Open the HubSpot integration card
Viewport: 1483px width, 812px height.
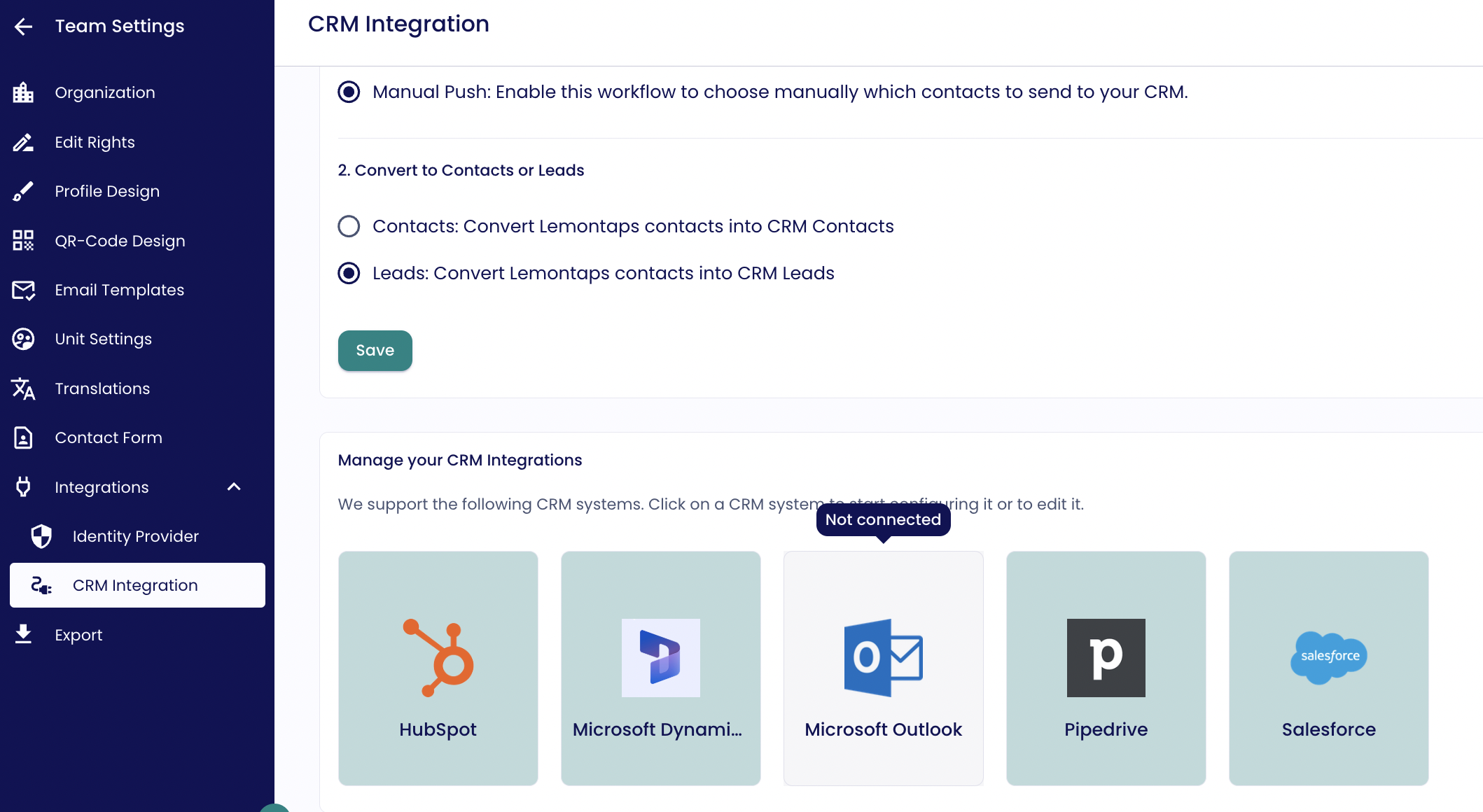point(438,668)
